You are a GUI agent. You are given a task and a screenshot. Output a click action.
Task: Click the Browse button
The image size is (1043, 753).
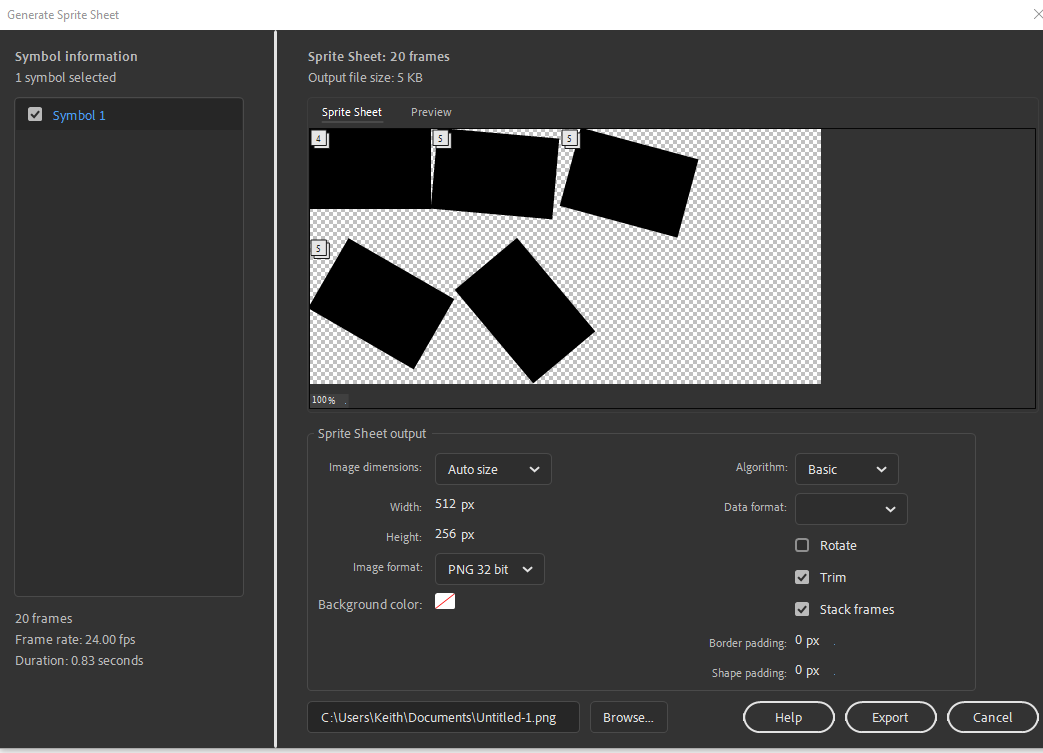[x=628, y=717]
